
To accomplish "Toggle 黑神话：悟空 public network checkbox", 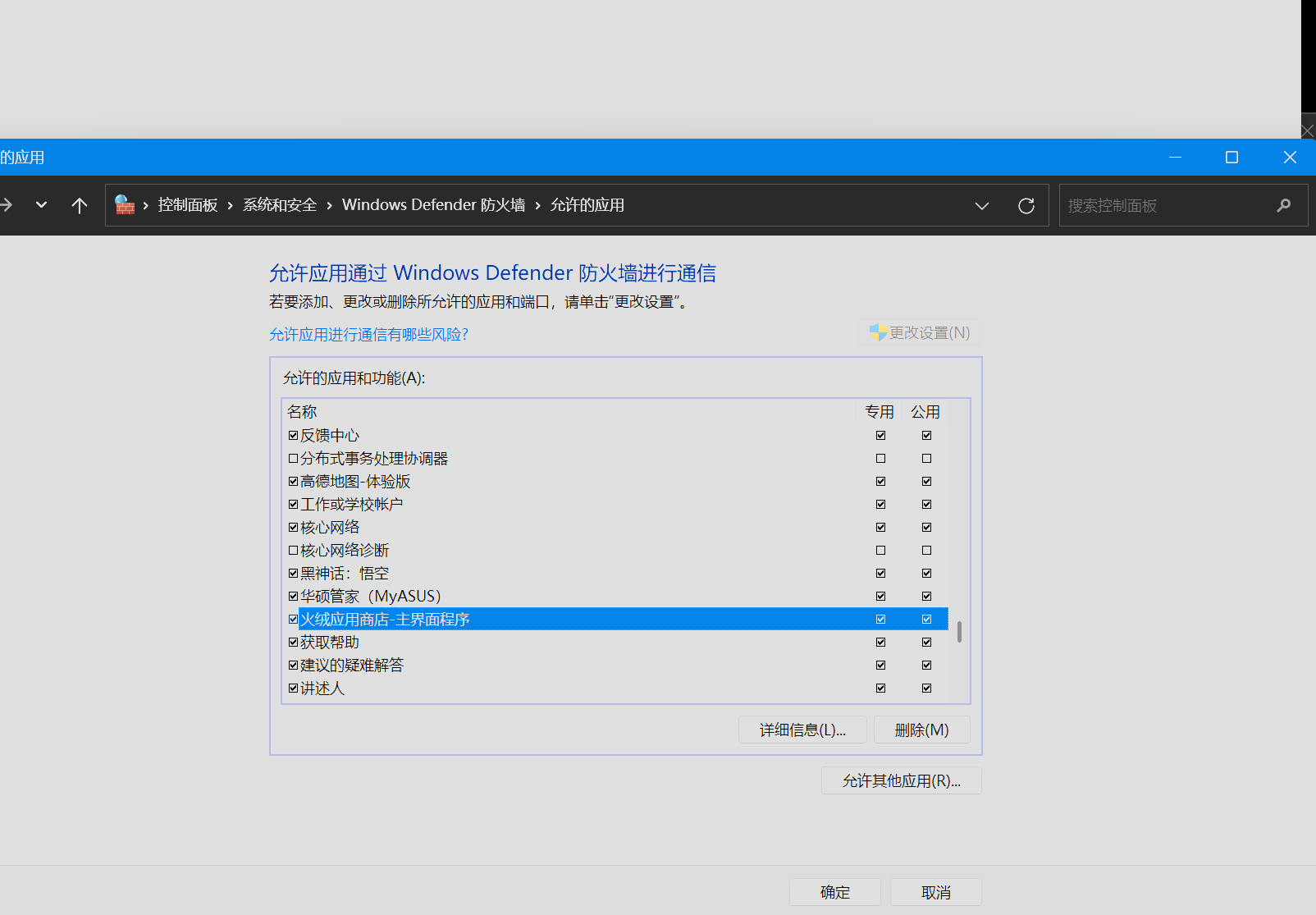I will (926, 574).
